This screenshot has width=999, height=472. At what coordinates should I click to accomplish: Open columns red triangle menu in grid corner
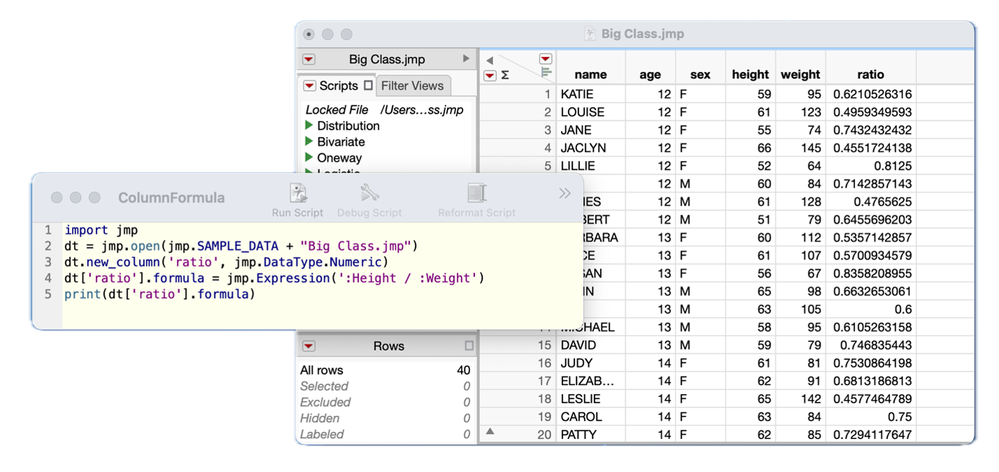click(545, 59)
